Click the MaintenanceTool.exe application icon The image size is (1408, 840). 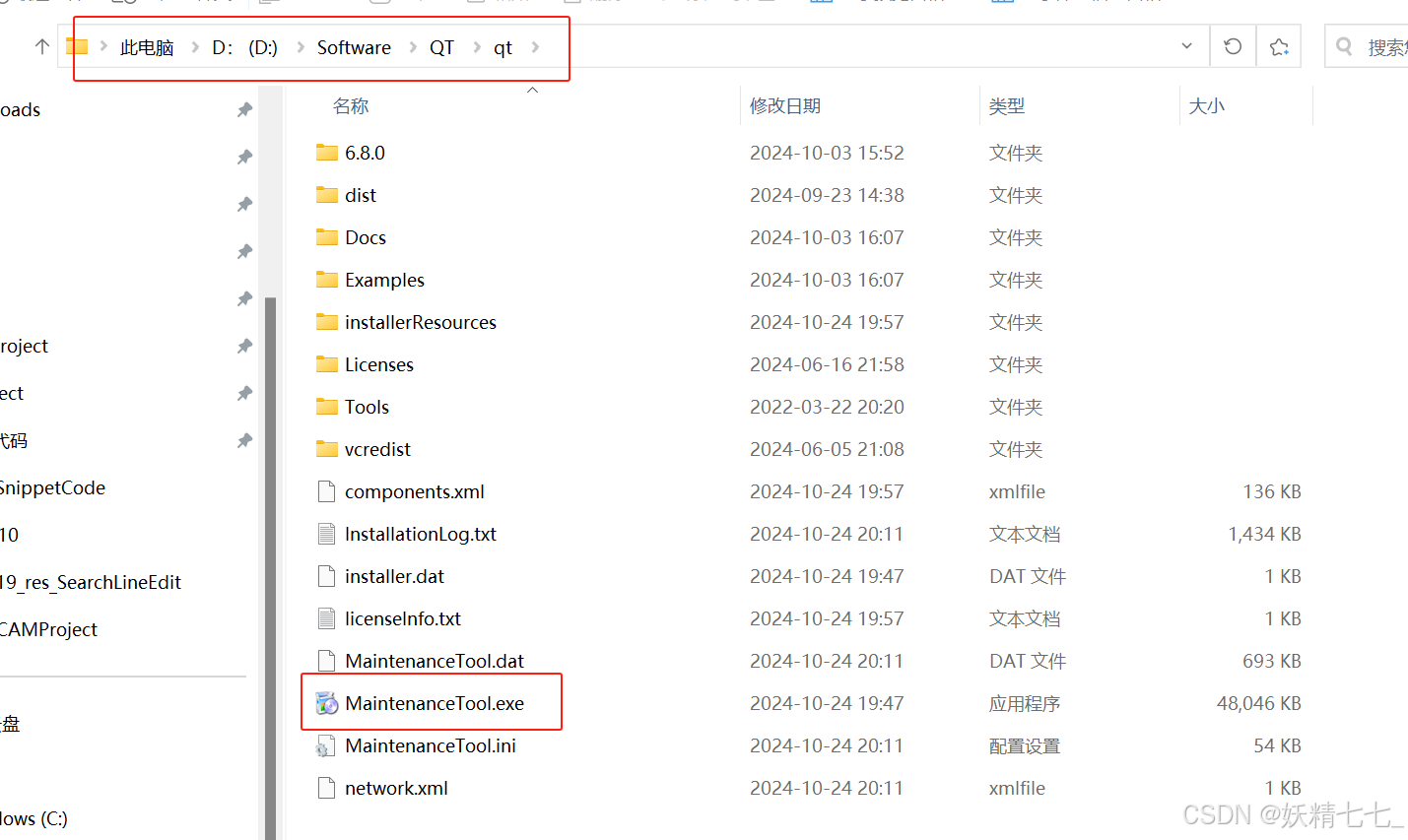pos(327,703)
